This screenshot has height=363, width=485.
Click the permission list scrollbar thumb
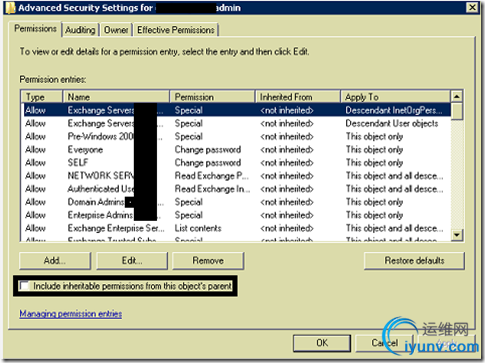(x=457, y=111)
